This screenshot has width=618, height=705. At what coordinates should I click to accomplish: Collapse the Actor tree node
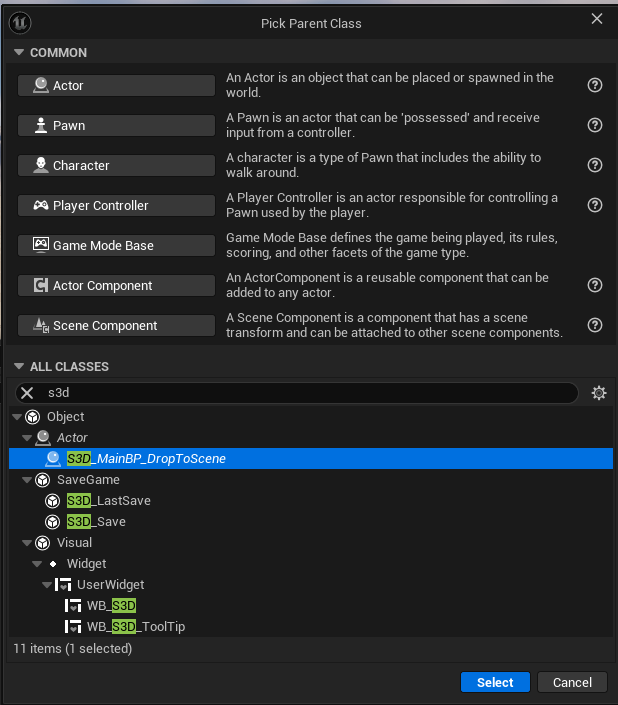(27, 438)
